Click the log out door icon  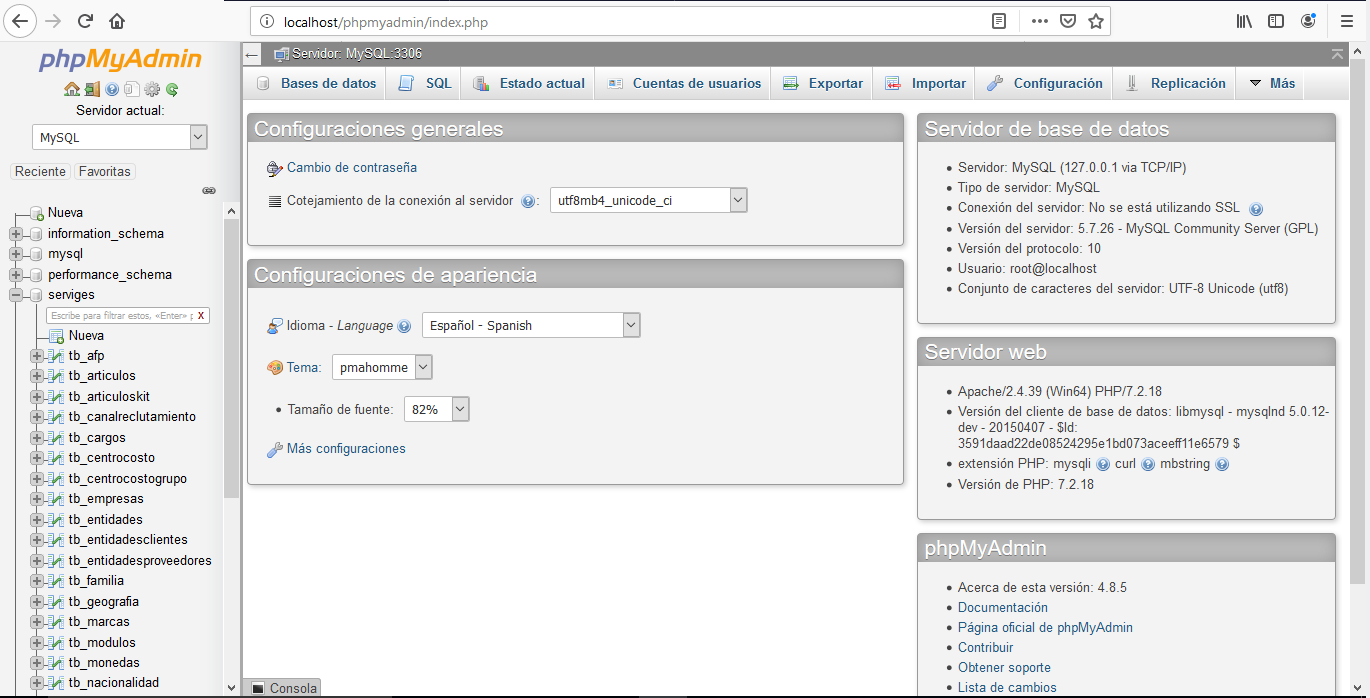pyautogui.click(x=92, y=89)
